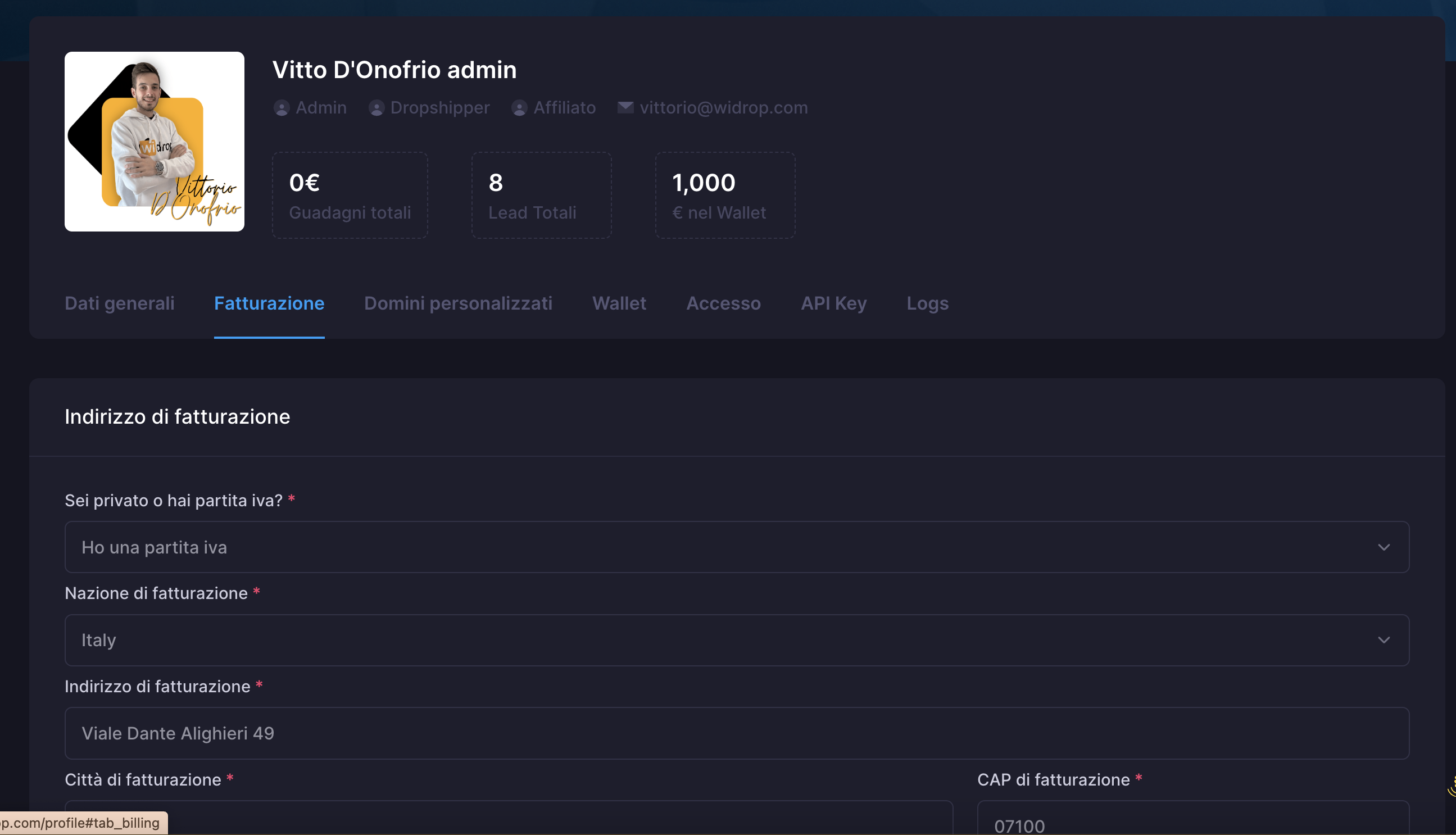Click the chevron icon in partita iva select
The height and width of the screenshot is (835, 1456).
click(1383, 547)
